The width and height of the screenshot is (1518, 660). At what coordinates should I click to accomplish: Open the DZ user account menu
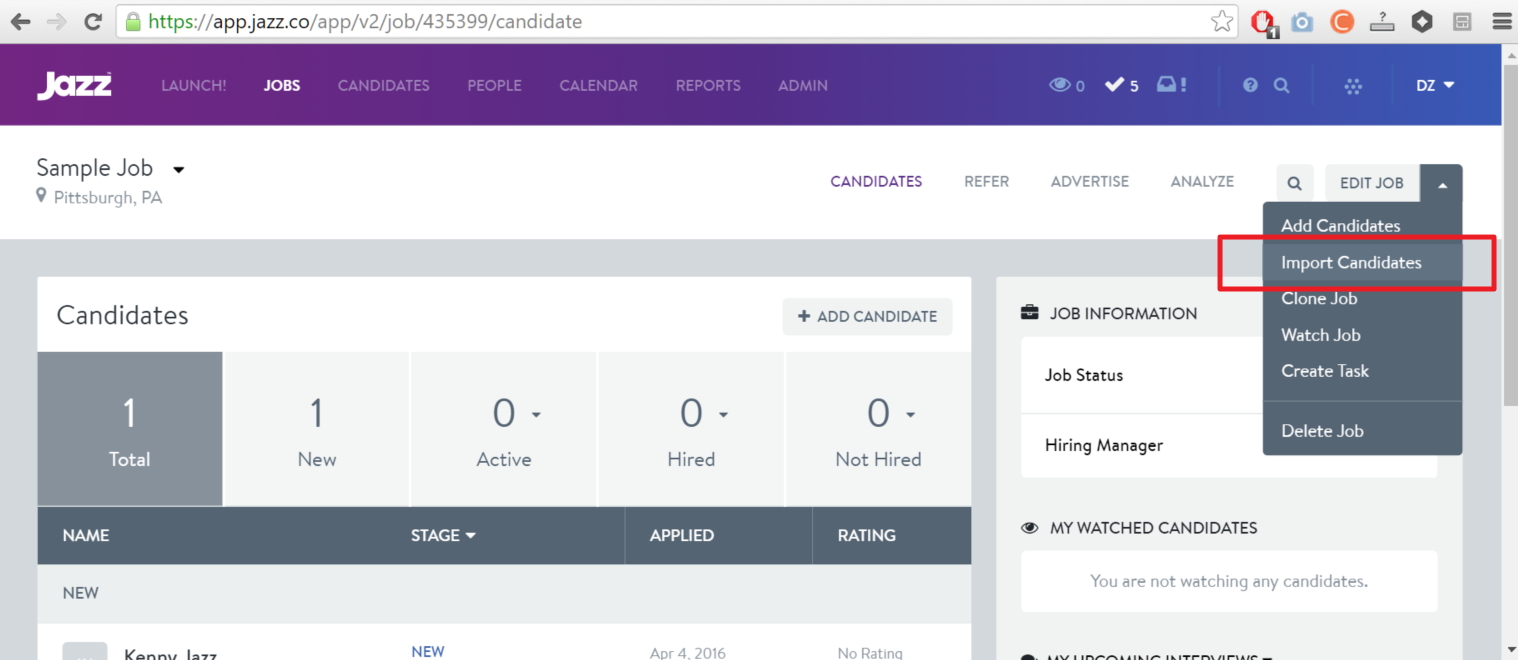click(1435, 86)
